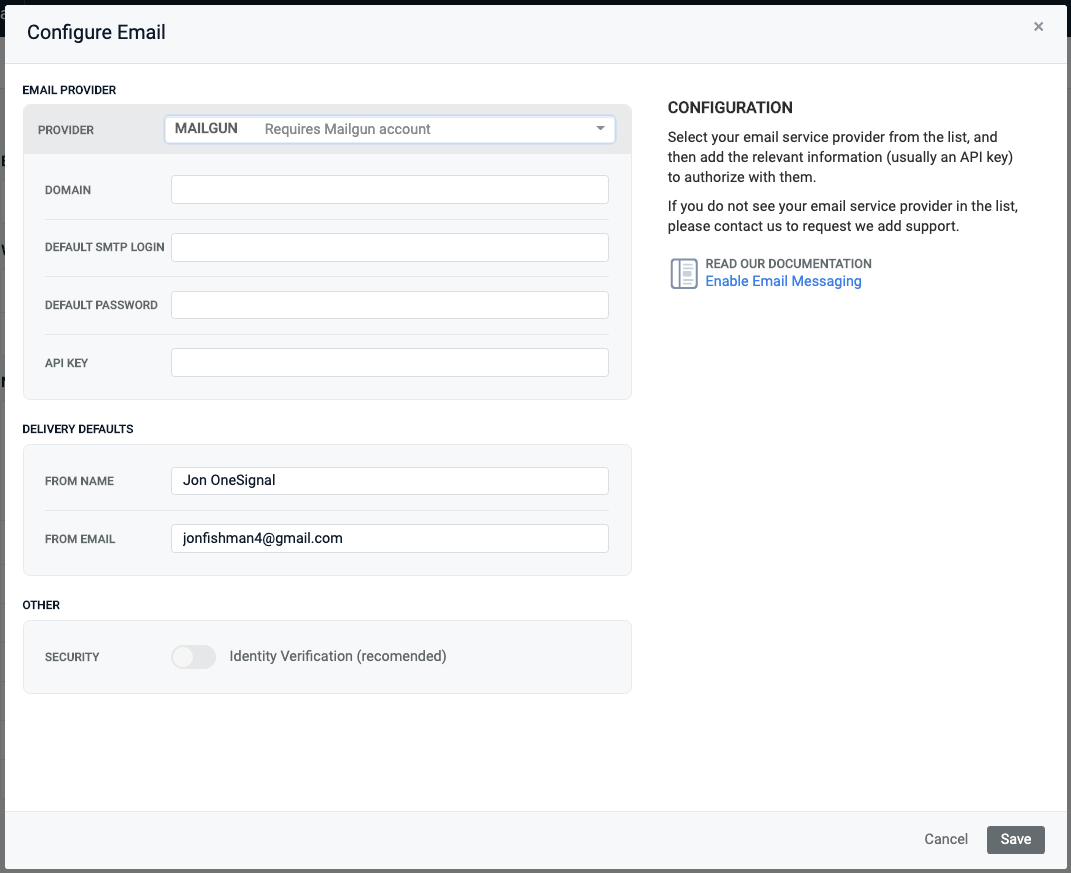Select the API Key text box
This screenshot has width=1071, height=873.
(x=389, y=362)
